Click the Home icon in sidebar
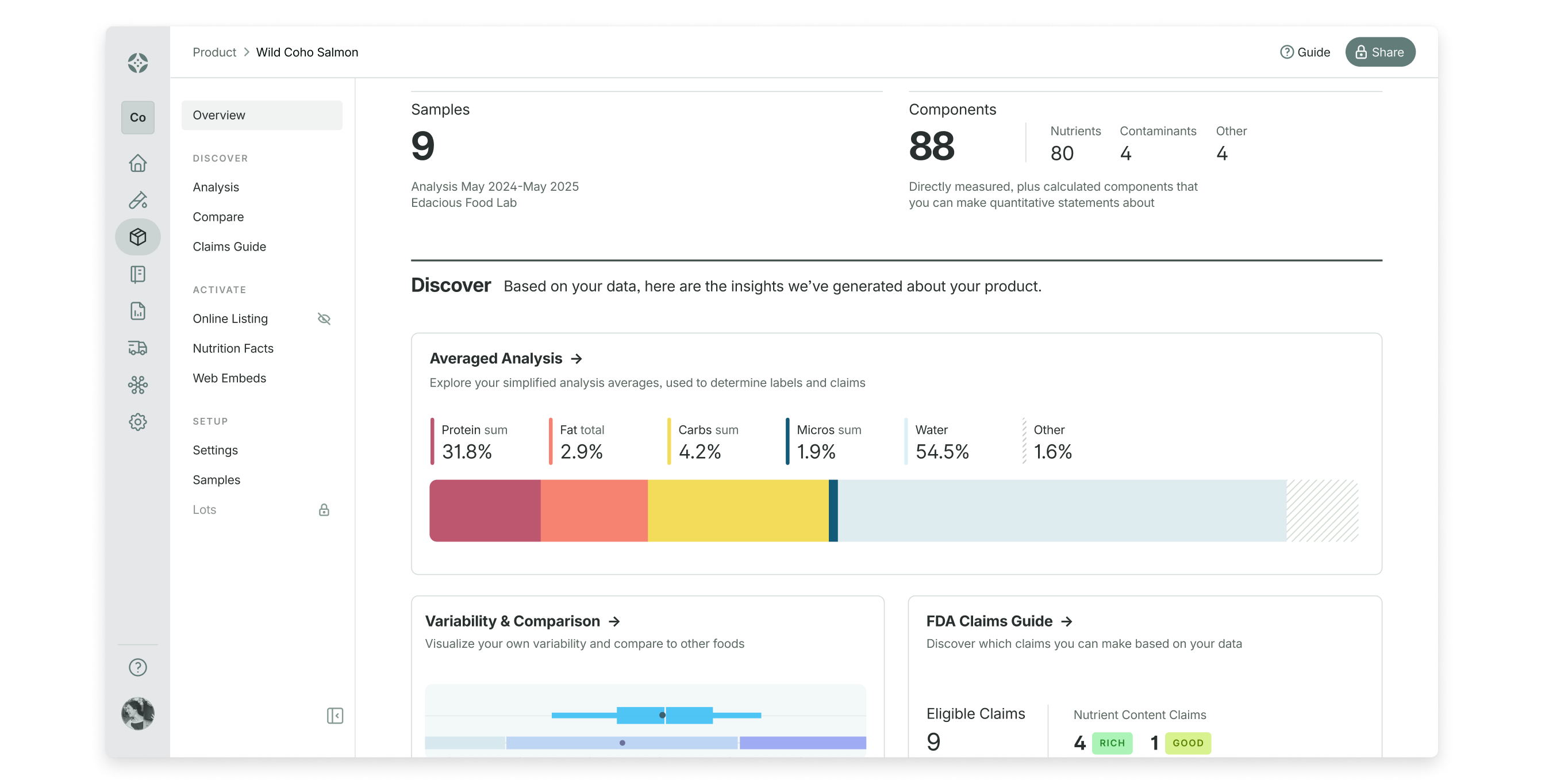Screen dimensions: 1545x784 coord(137,163)
